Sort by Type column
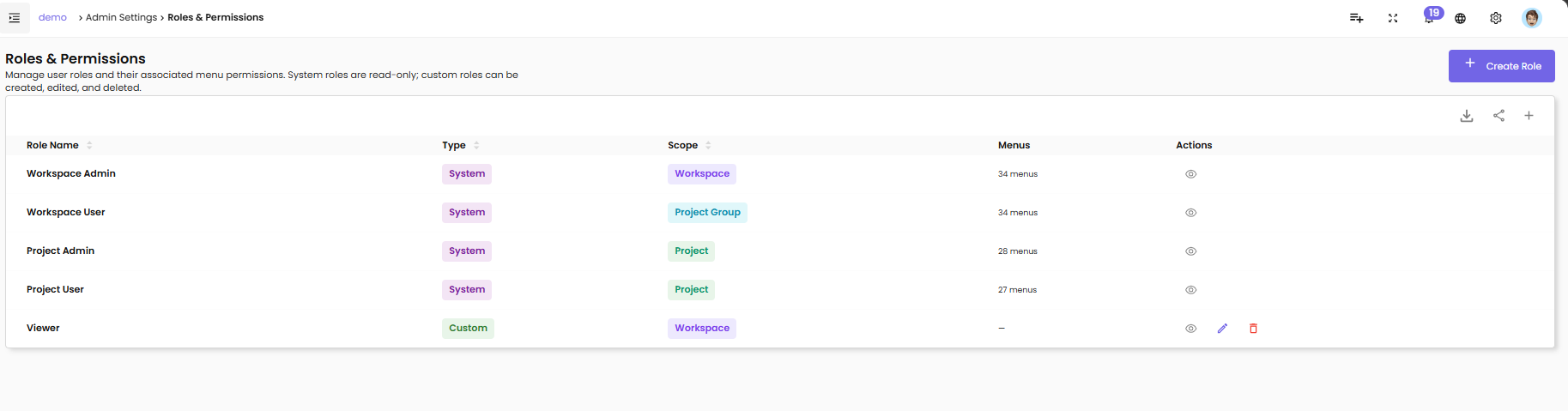Screen dimensions: 1568x411 tap(476, 145)
